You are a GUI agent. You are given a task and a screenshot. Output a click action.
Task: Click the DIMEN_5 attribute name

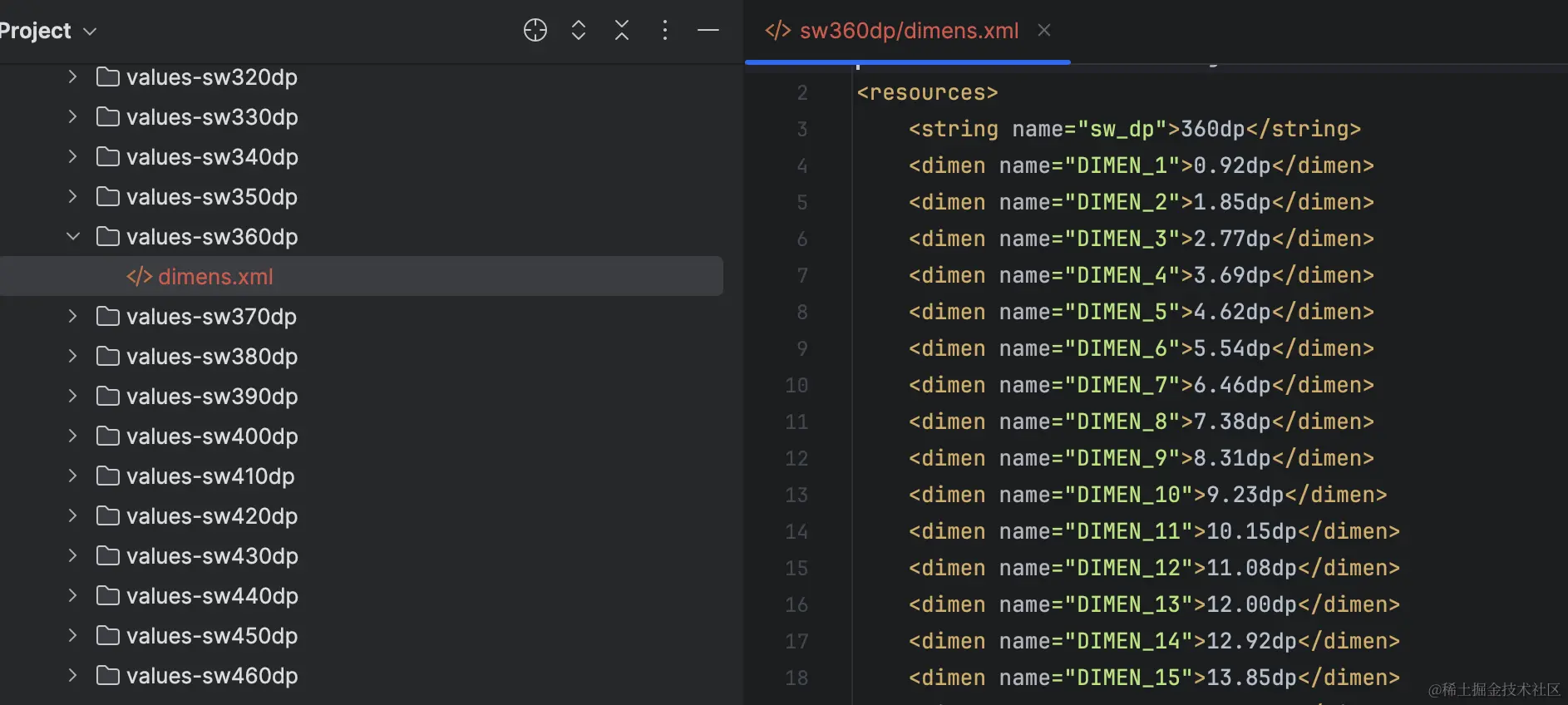(1122, 312)
